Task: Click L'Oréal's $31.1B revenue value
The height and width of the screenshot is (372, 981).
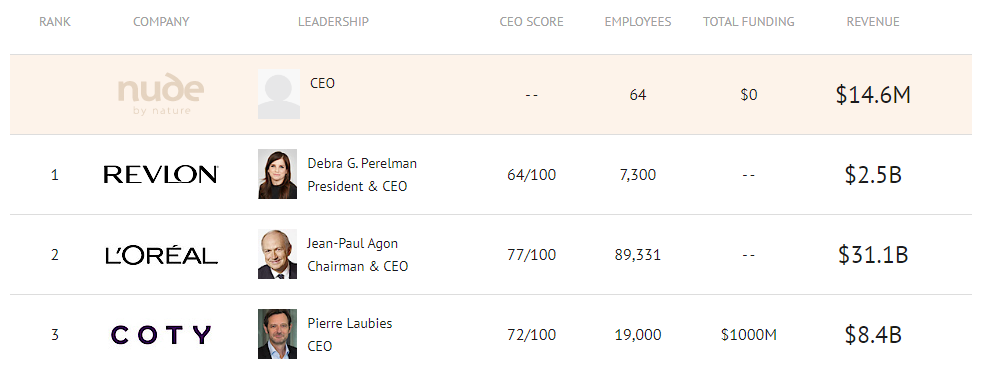Action: click(873, 254)
